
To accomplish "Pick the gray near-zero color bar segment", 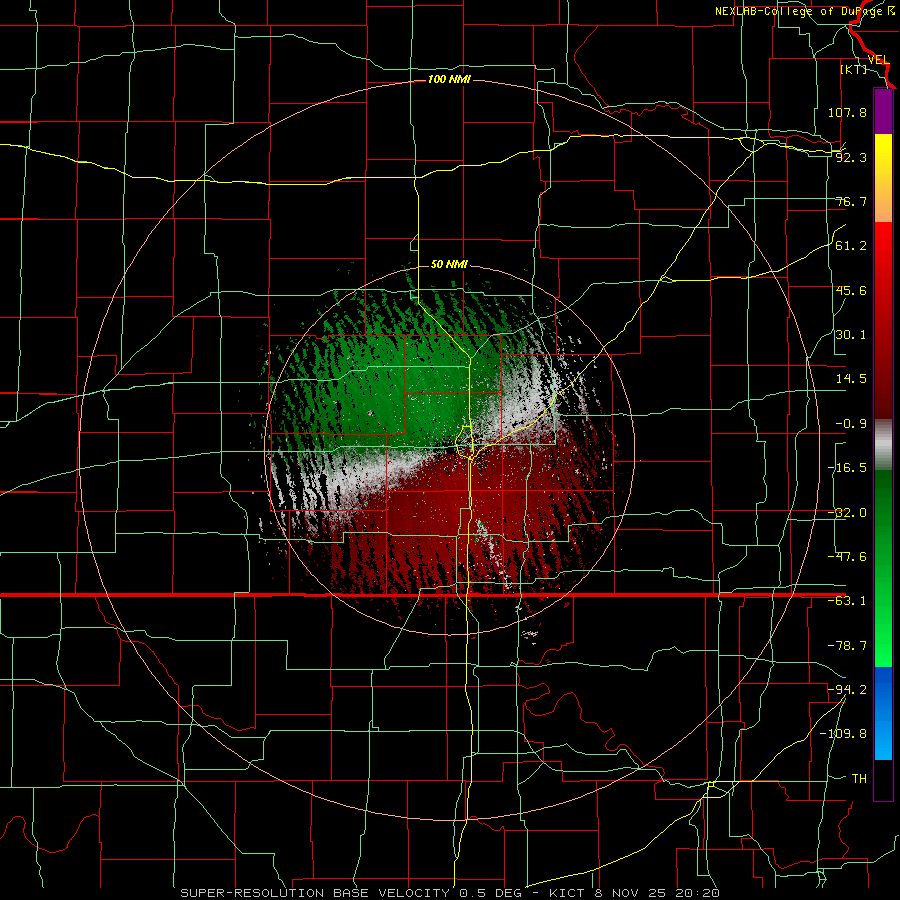I will (883, 445).
